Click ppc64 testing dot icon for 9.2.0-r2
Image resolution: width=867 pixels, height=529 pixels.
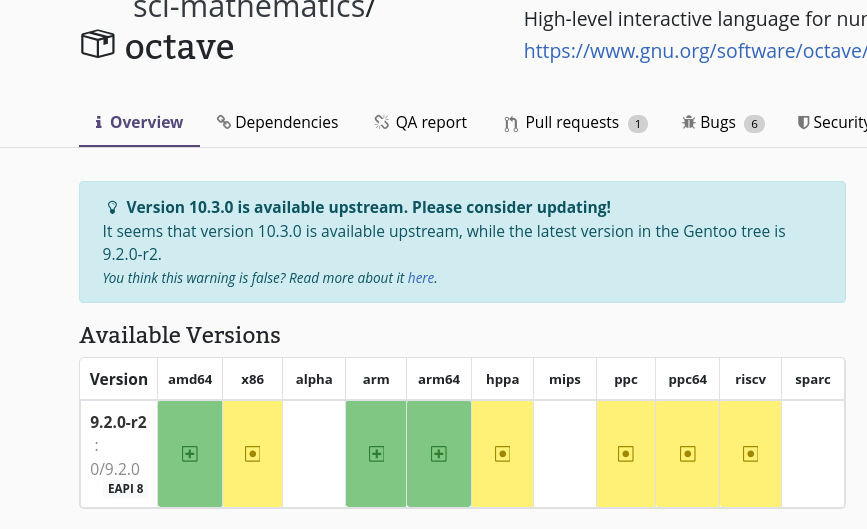tap(687, 454)
